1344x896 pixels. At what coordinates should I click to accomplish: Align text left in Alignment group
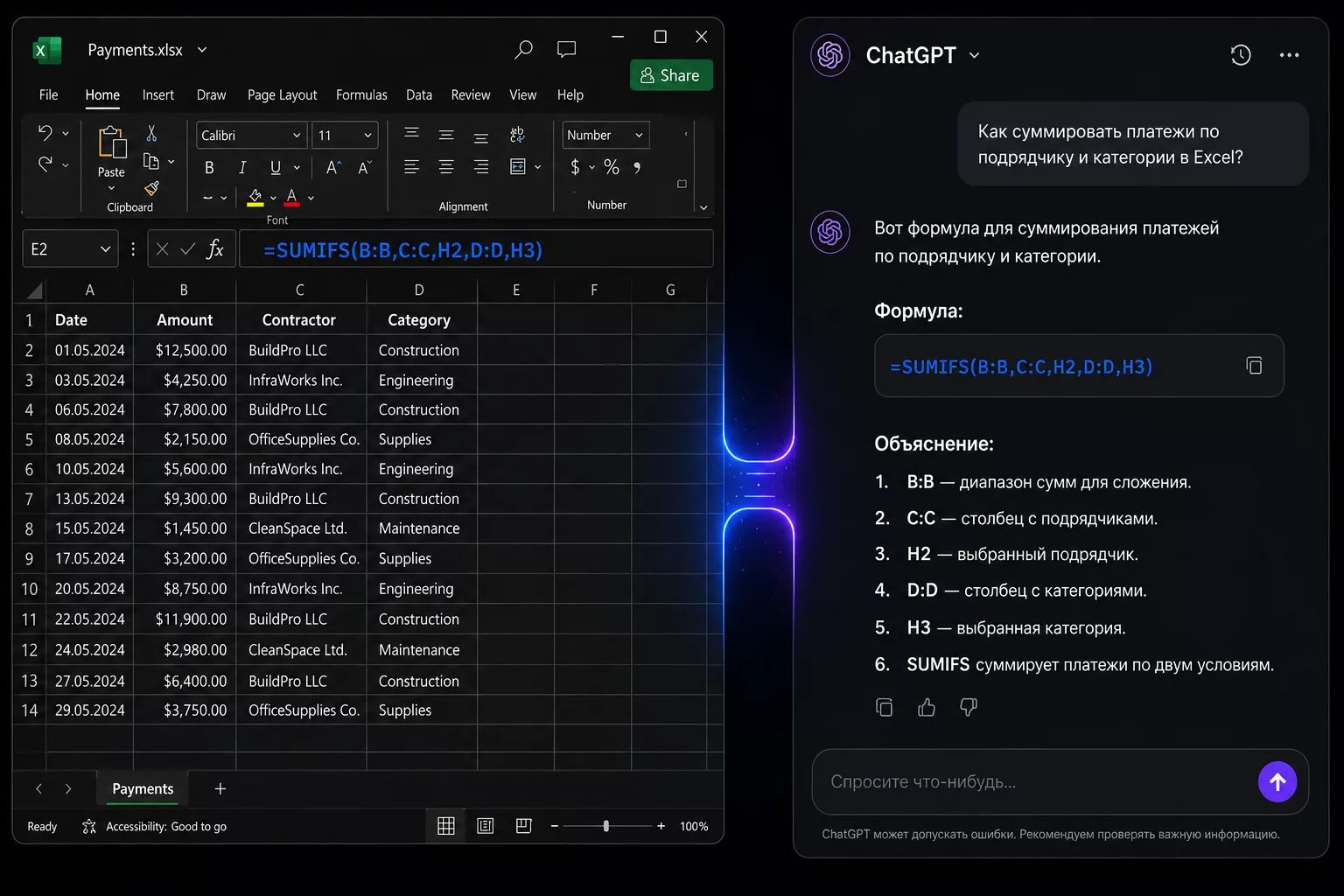pyautogui.click(x=411, y=166)
